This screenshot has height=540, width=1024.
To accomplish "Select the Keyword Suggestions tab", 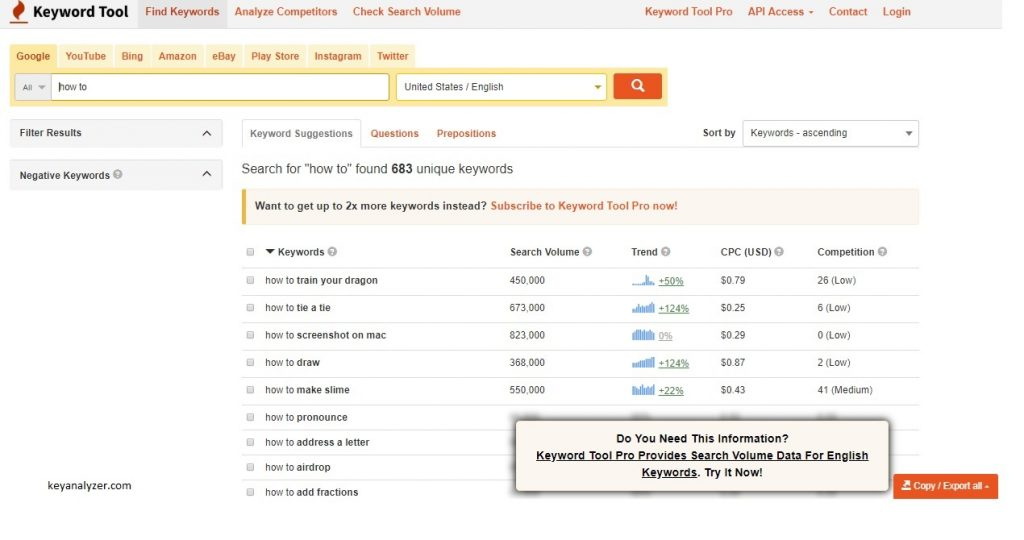I will pos(301,133).
